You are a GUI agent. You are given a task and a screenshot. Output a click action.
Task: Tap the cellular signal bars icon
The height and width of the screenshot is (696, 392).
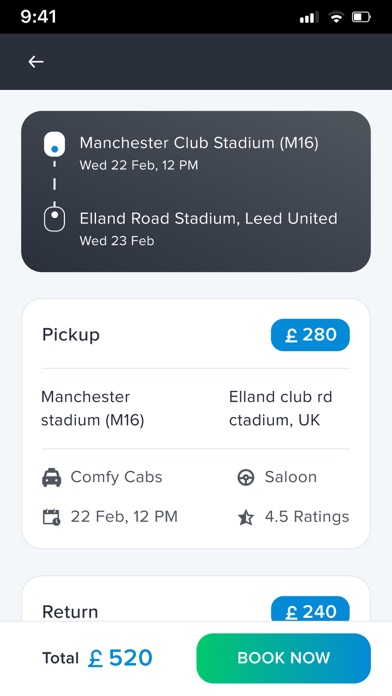pyautogui.click(x=309, y=17)
